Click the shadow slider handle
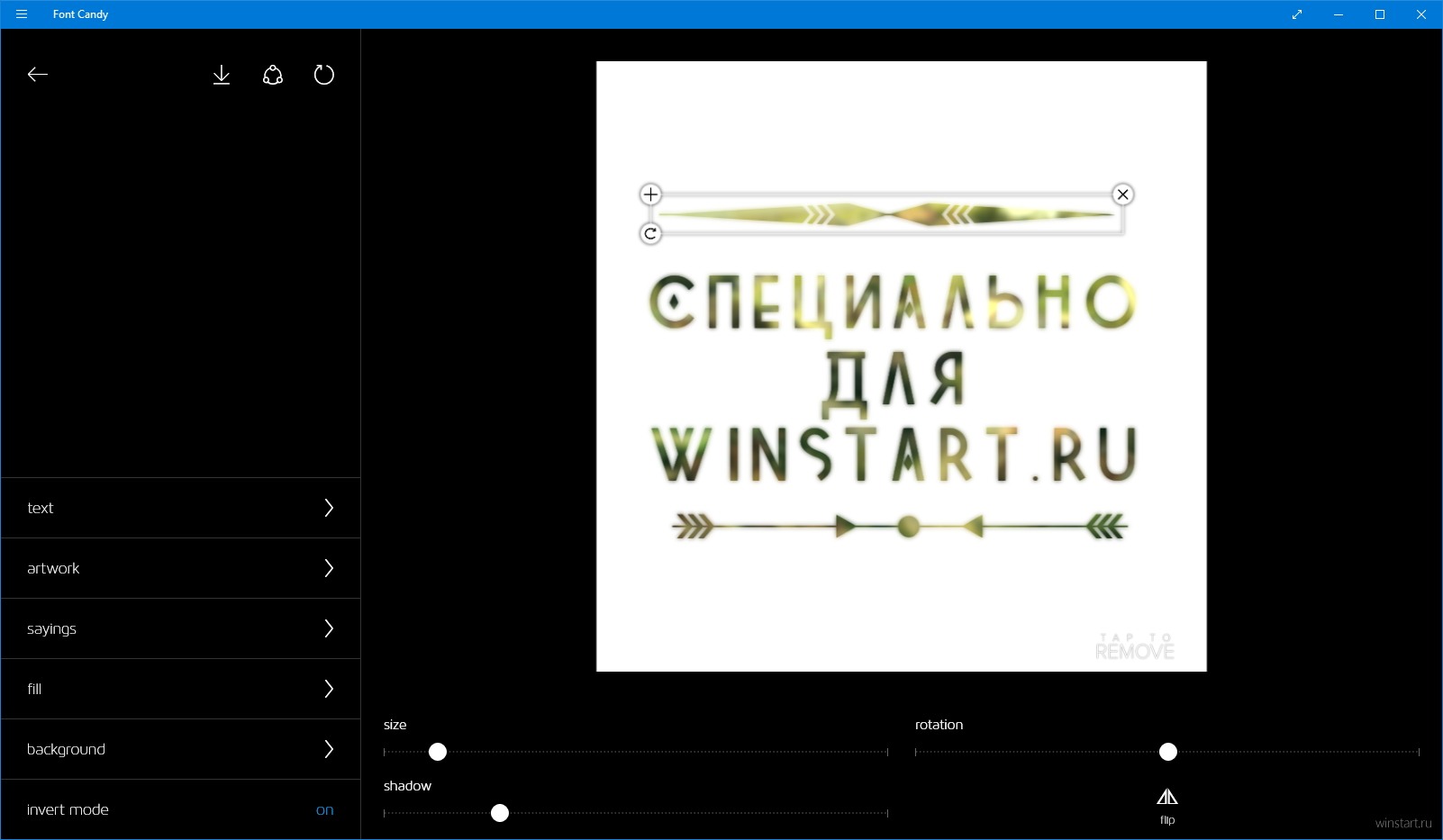This screenshot has width=1443, height=840. 500,813
